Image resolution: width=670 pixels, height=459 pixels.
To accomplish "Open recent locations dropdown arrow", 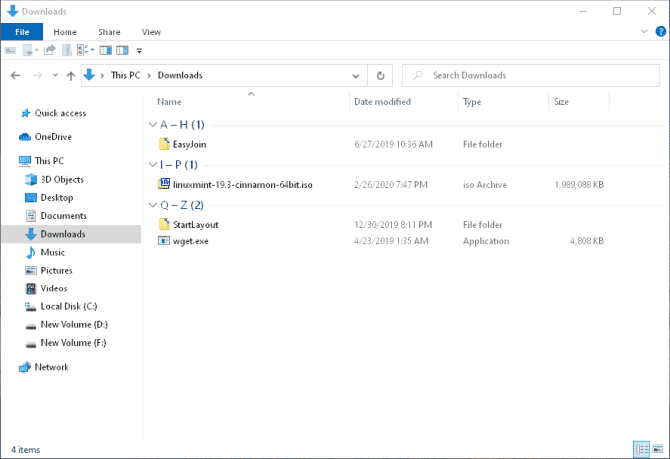I will tap(56, 76).
